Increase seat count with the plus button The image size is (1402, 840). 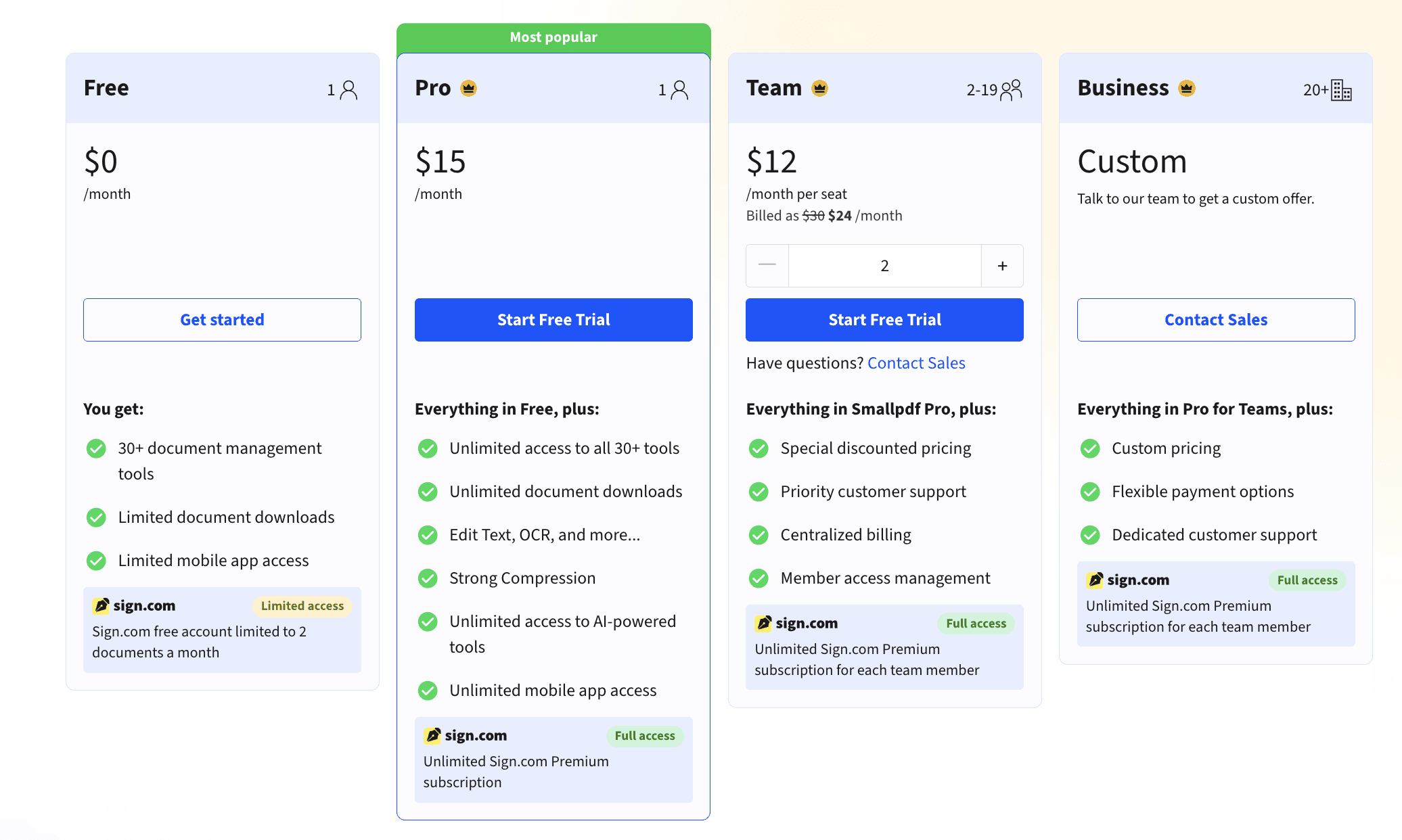[1002, 265]
